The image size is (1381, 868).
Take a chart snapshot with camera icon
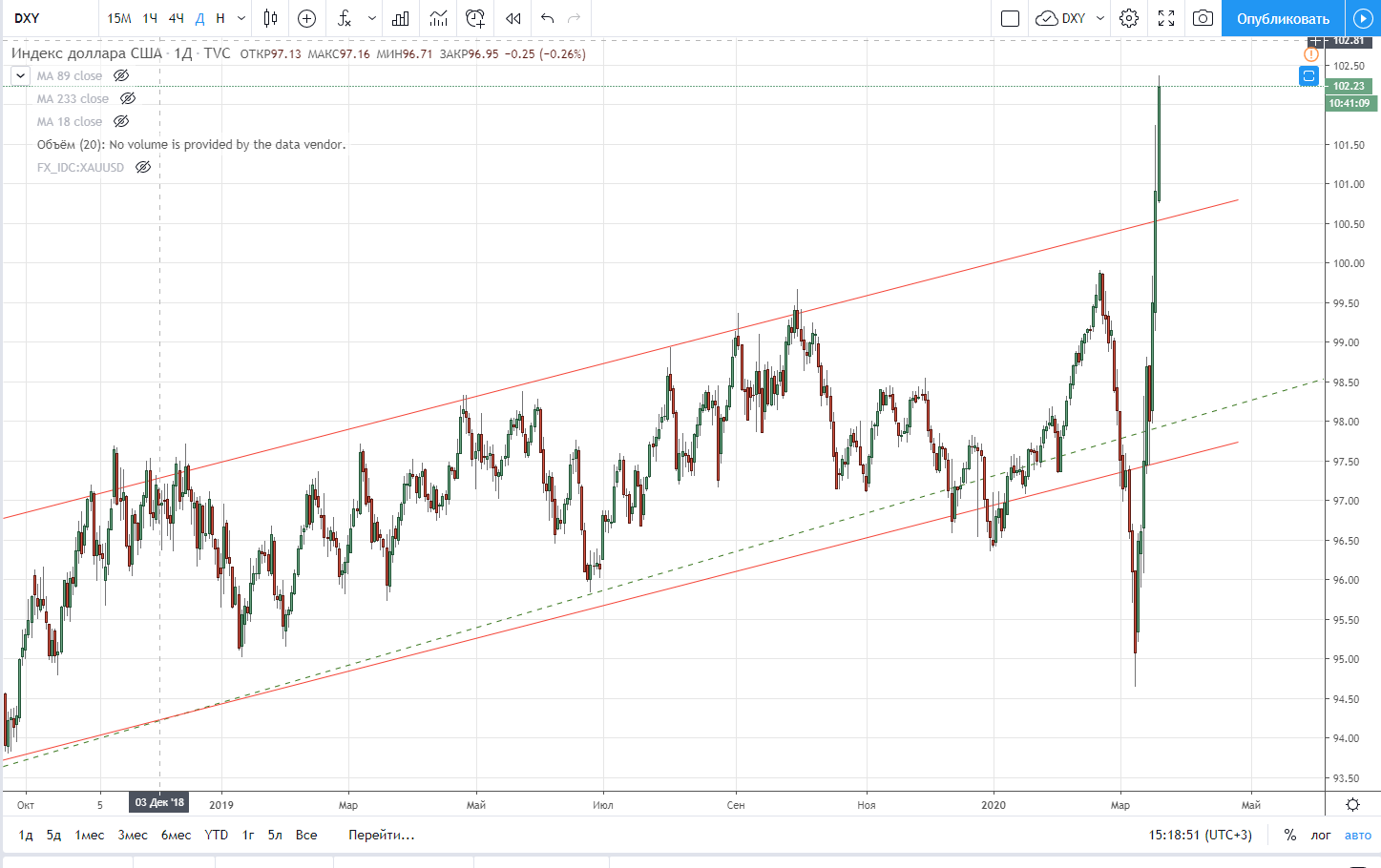click(1203, 18)
